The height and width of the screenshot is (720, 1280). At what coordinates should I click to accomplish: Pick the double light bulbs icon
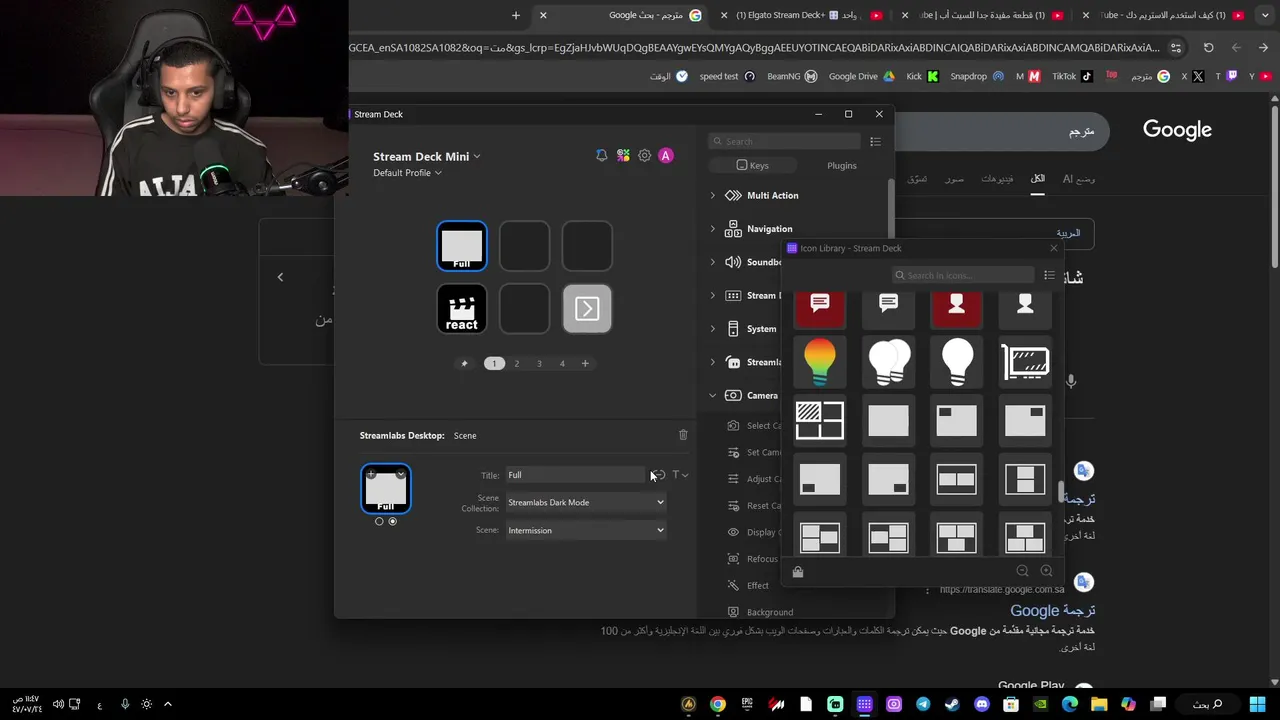pyautogui.click(x=888, y=362)
